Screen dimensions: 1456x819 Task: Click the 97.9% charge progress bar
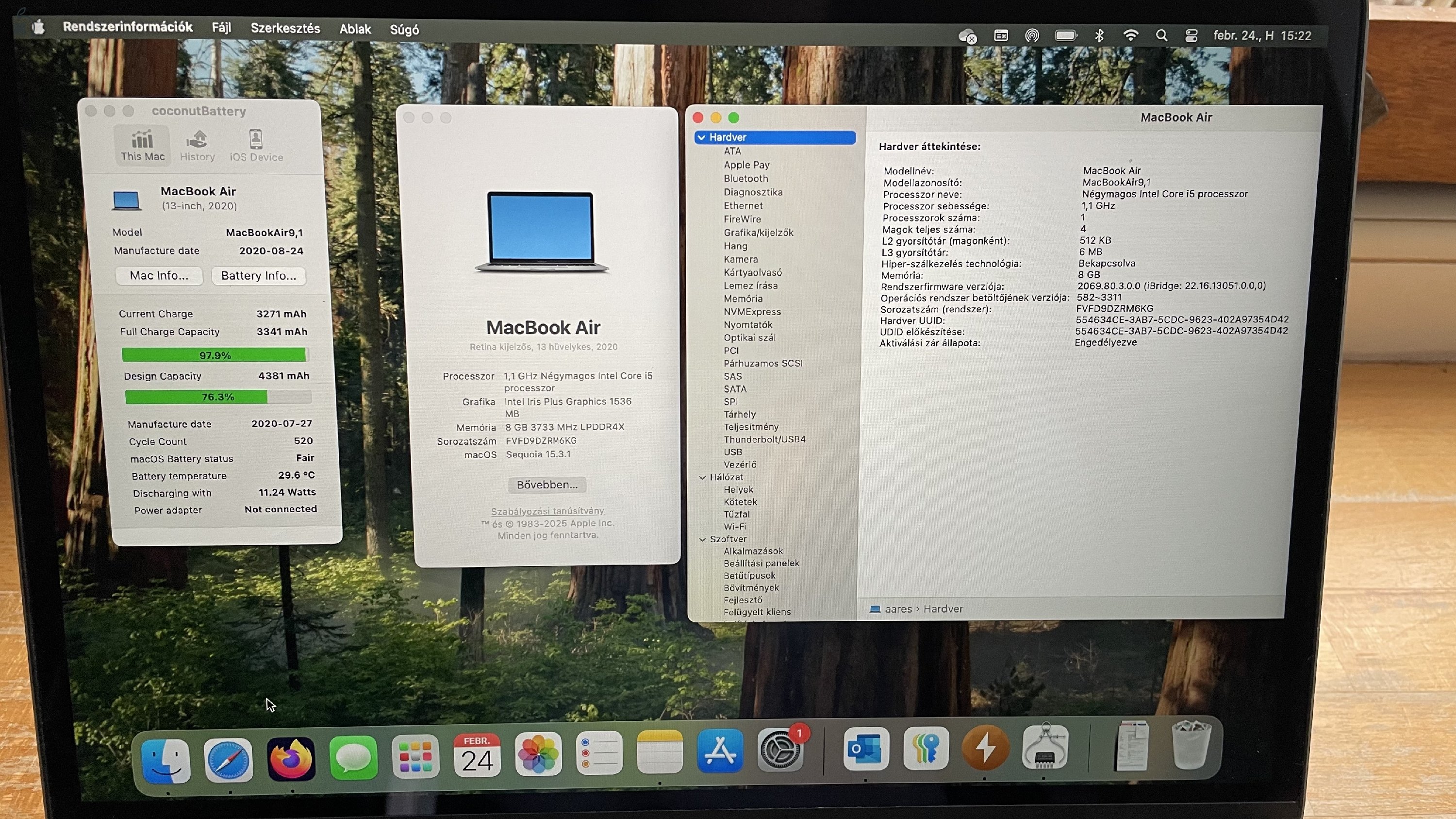[215, 355]
